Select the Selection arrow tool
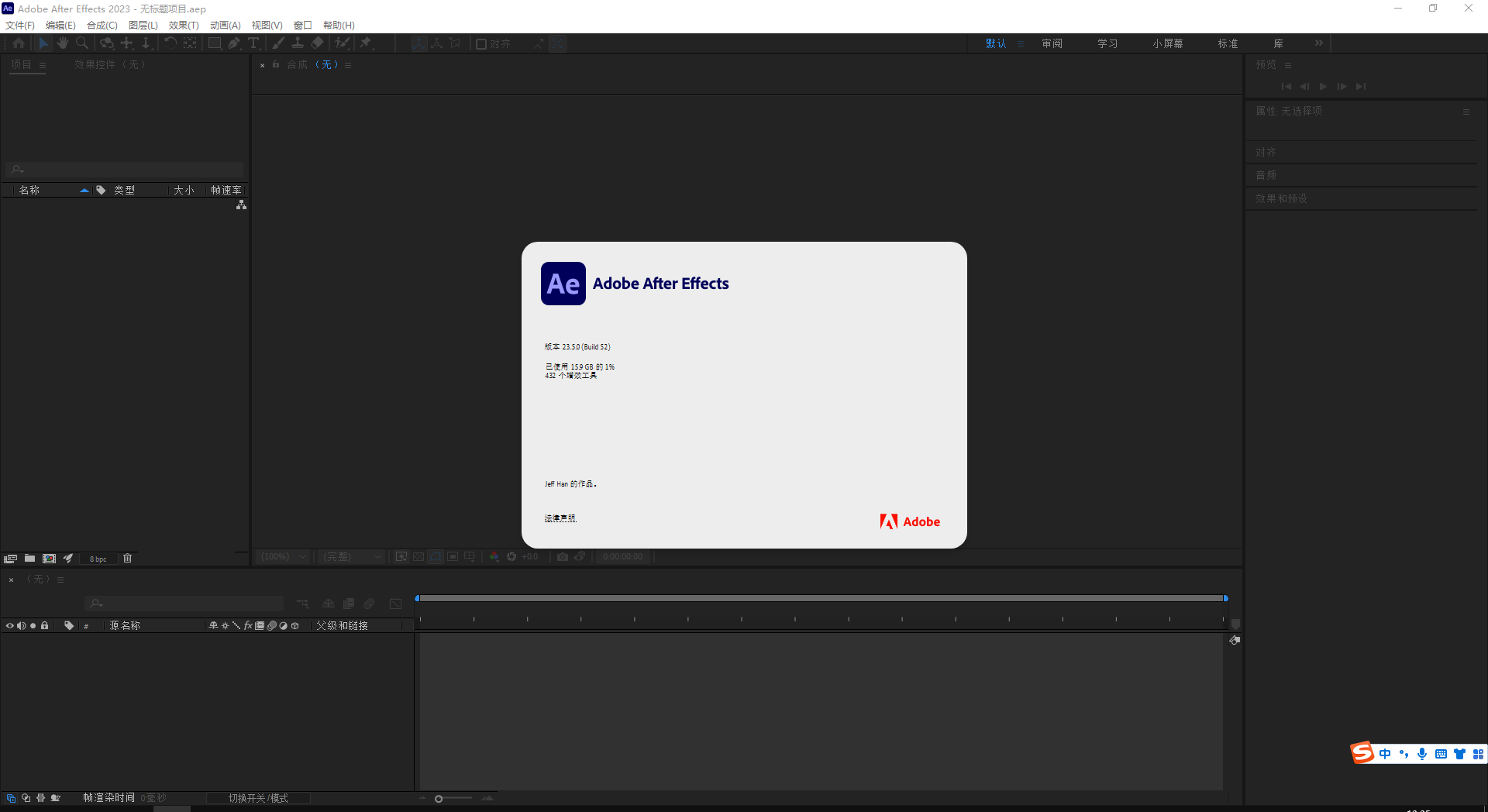 click(43, 43)
